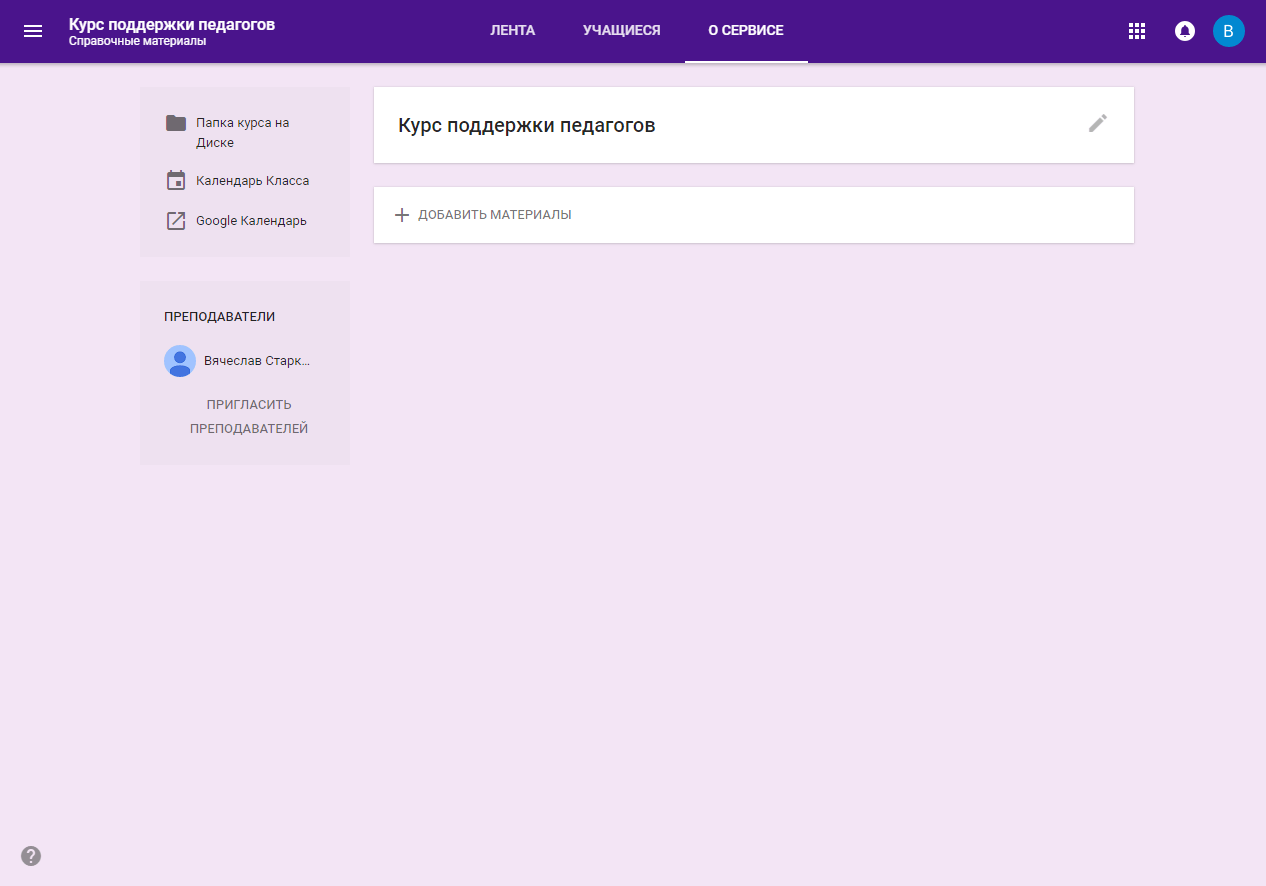Open the help question mark icon
This screenshot has height=886, width=1266.
tap(31, 856)
